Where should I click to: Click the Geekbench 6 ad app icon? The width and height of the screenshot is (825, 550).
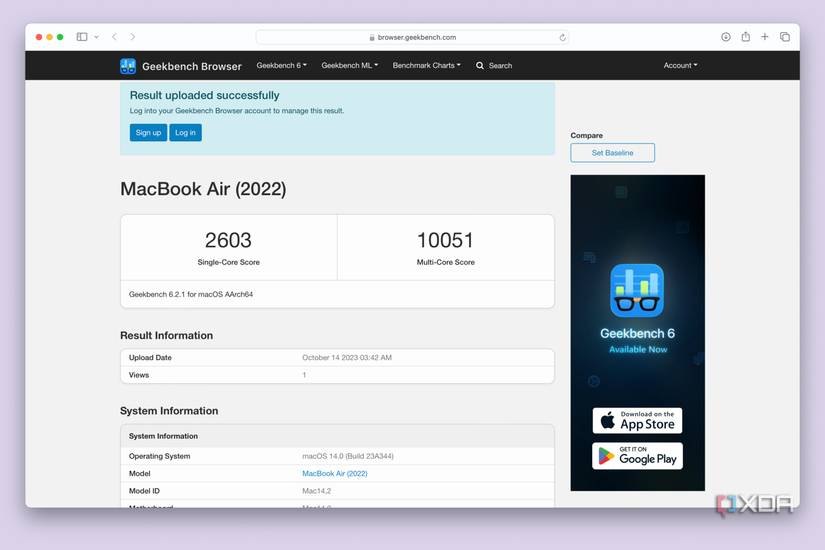point(637,291)
